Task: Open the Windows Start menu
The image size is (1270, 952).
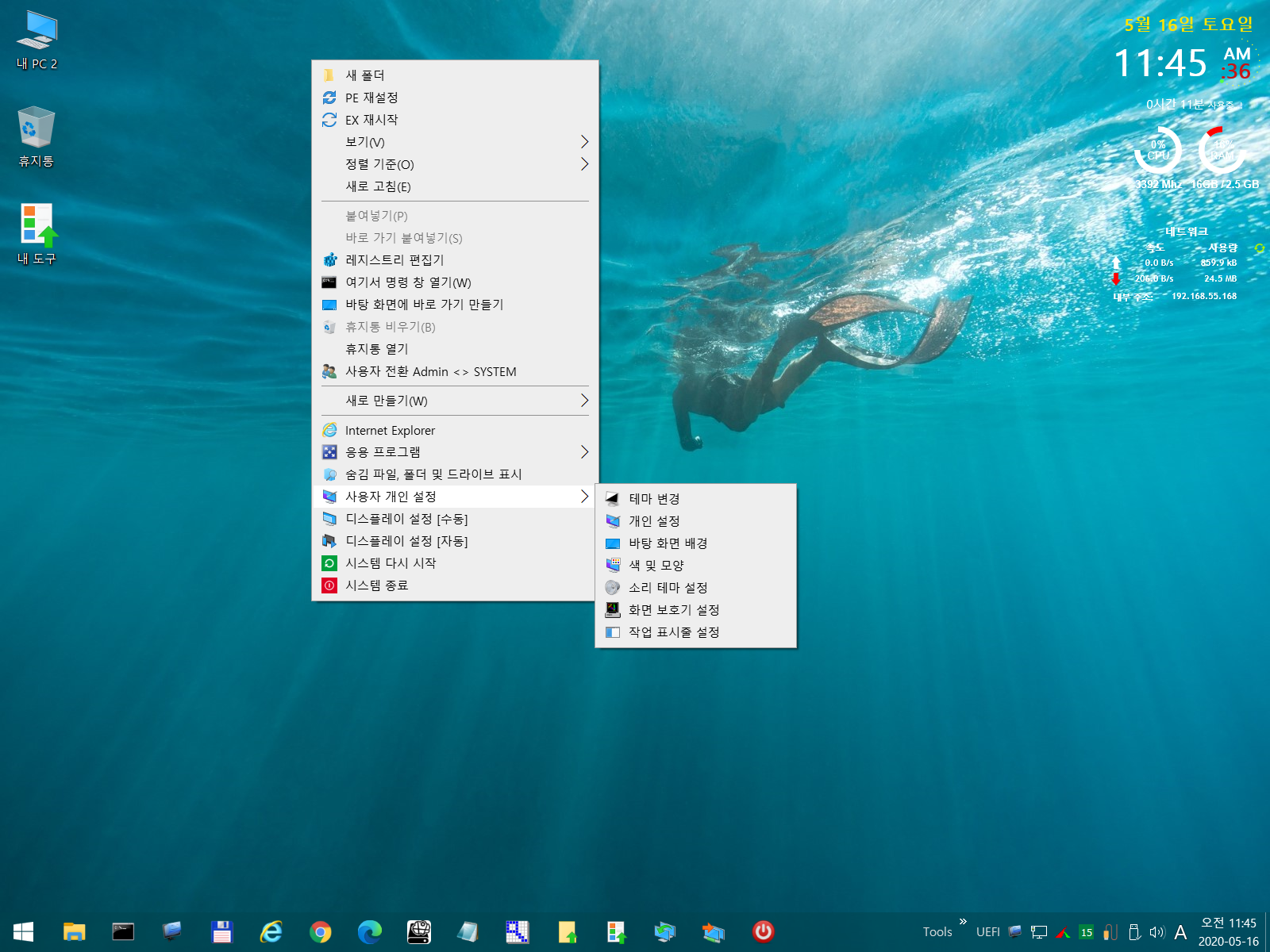Action: pos(24,931)
